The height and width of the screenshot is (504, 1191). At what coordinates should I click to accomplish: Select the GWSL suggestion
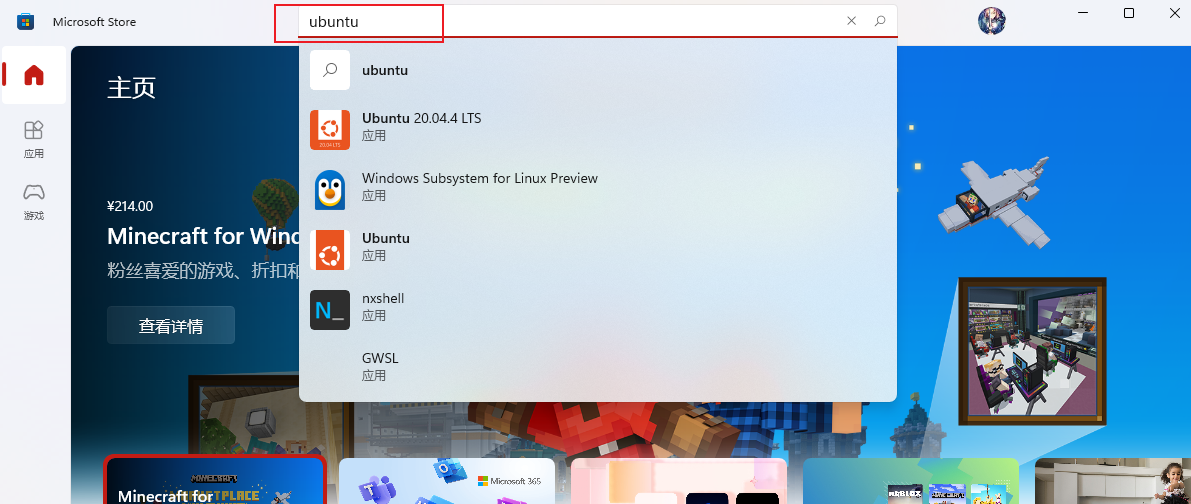tap(598, 370)
